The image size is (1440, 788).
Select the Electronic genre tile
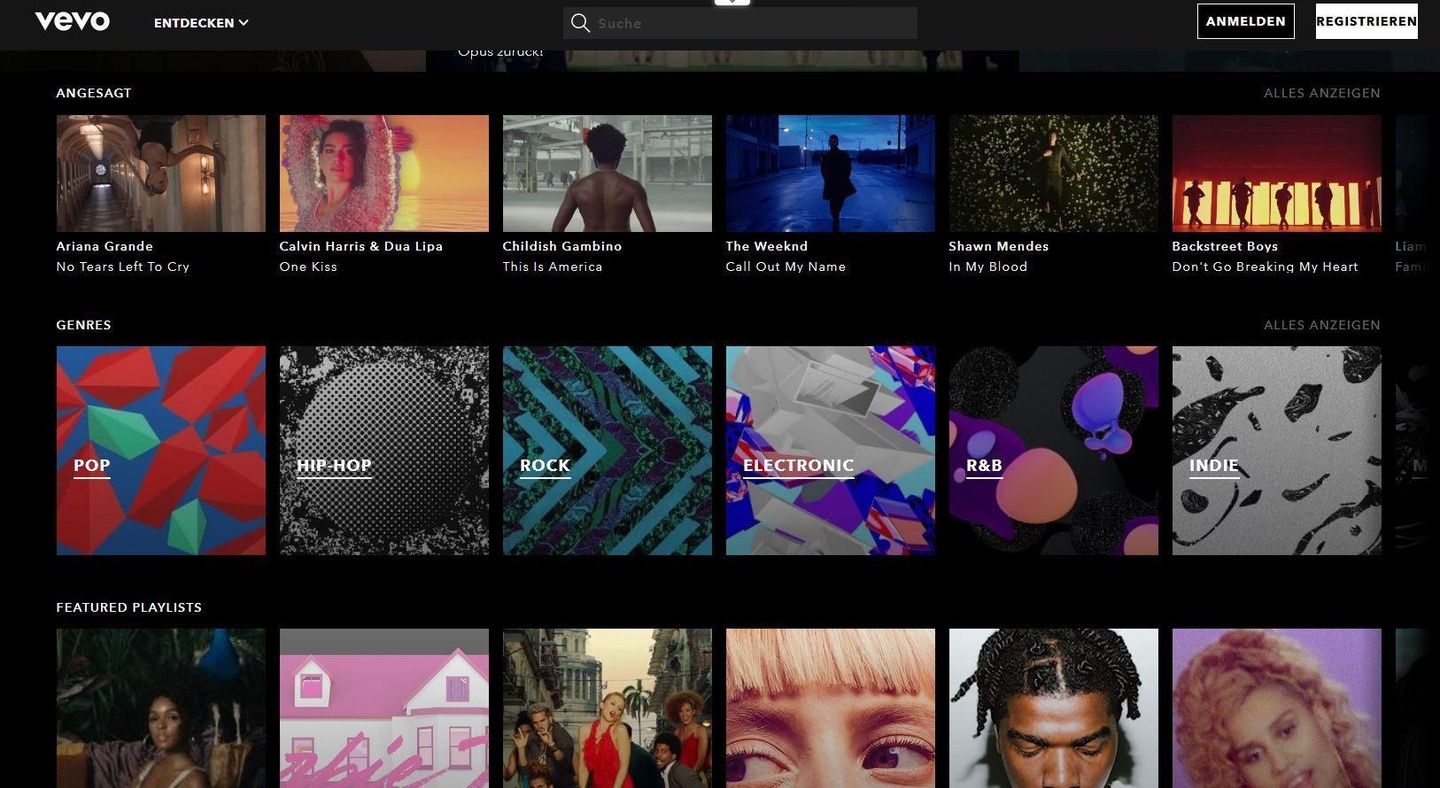(830, 450)
